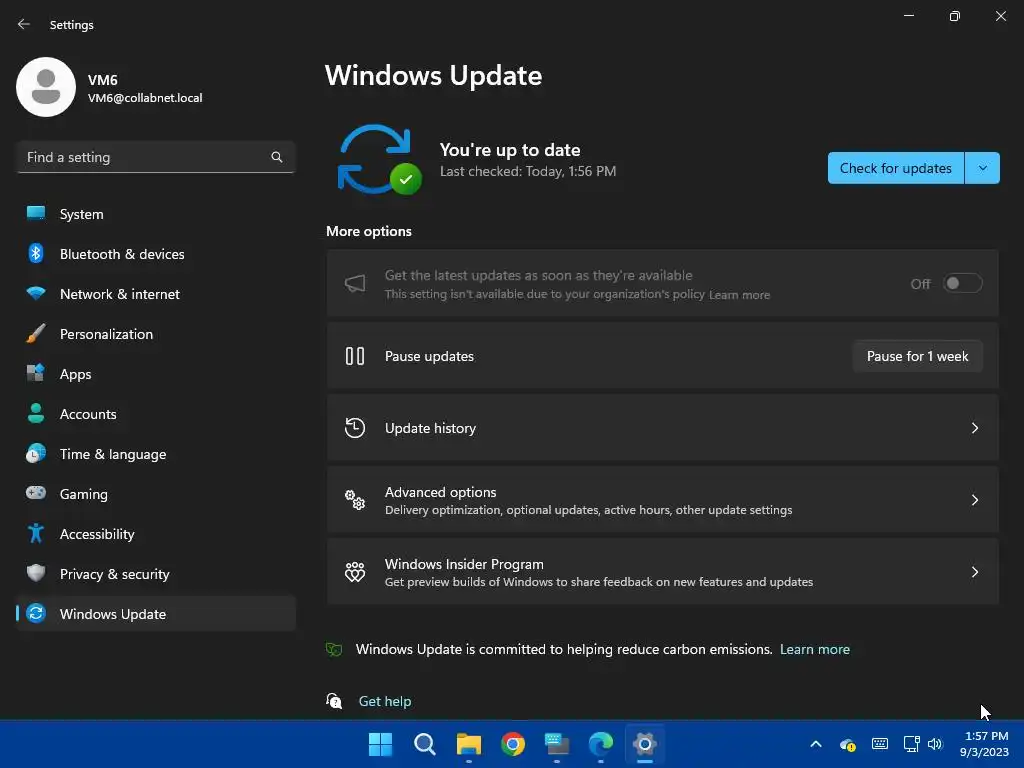
Task: Click the back arrow in Settings header
Action: click(24, 24)
